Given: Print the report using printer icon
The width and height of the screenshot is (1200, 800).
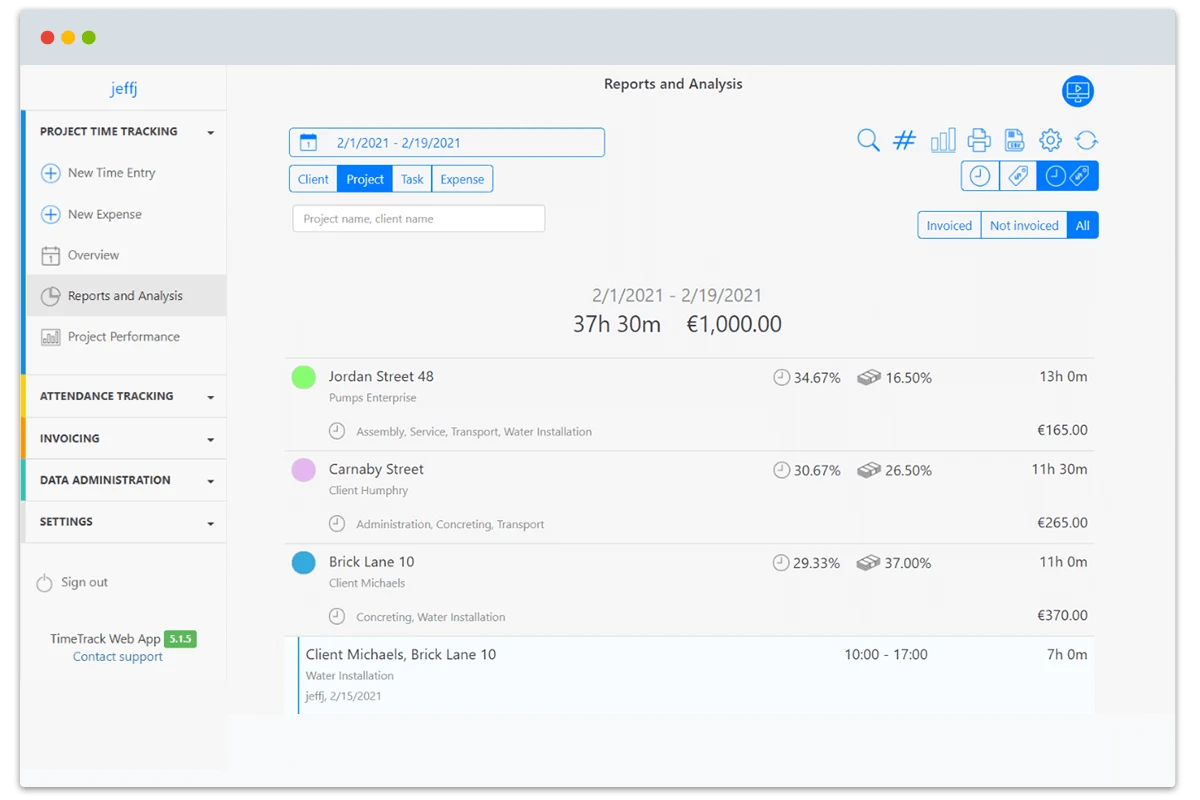Looking at the screenshot, I should 979,141.
